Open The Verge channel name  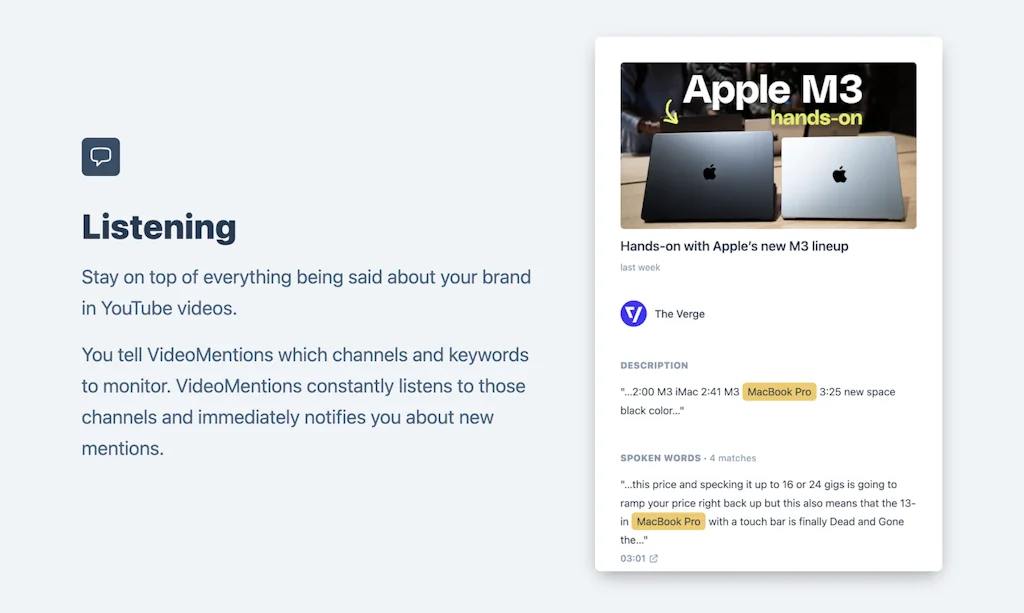pos(680,314)
